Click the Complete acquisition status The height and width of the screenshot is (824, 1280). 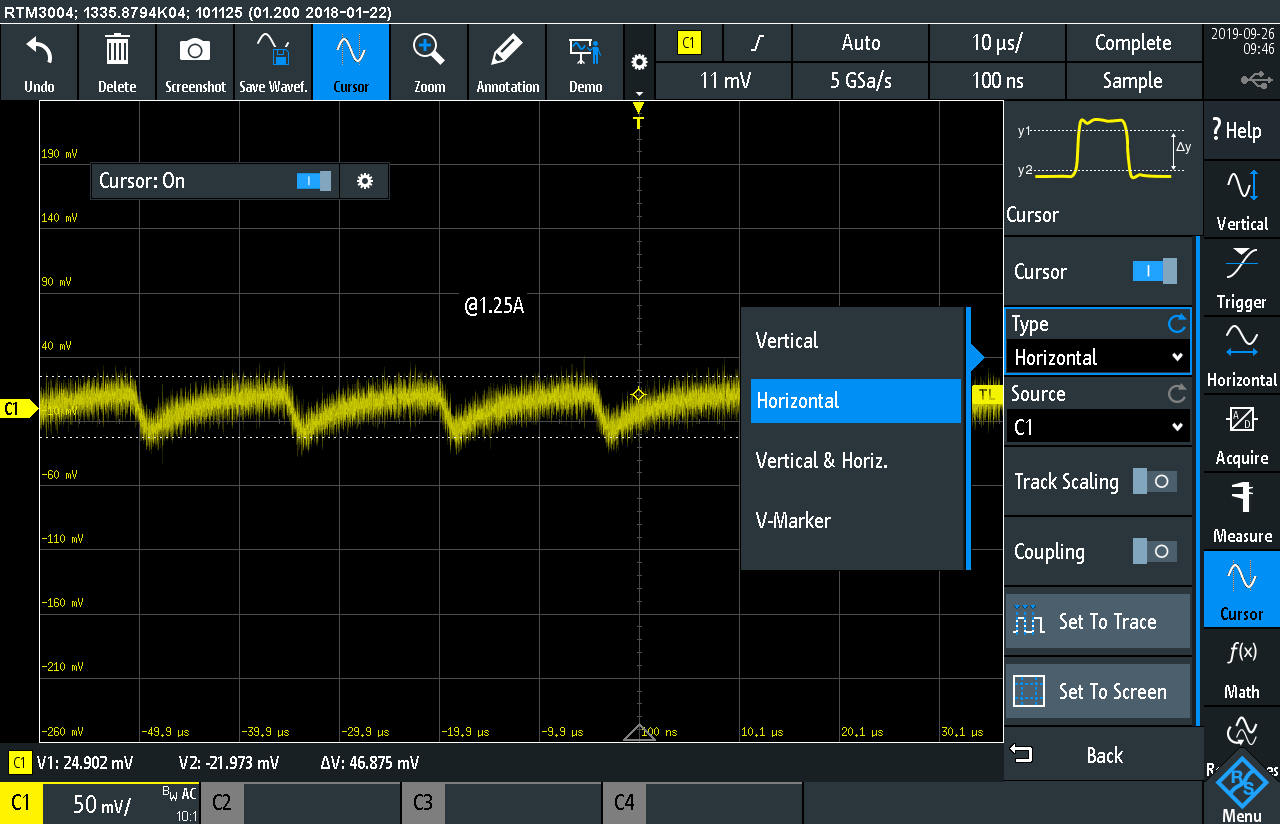1133,43
